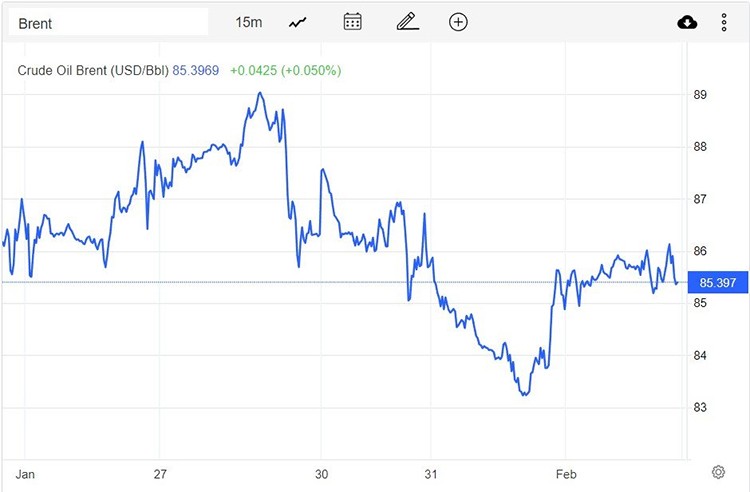Image resolution: width=750 pixels, height=492 pixels.
Task: Select the pencil drawing tool
Action: 405,22
